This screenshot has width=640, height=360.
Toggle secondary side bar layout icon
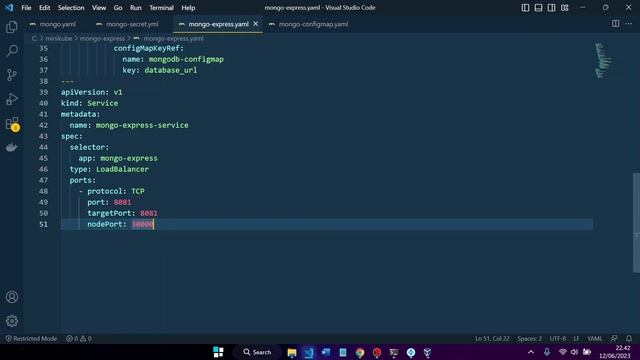[x=551, y=7]
